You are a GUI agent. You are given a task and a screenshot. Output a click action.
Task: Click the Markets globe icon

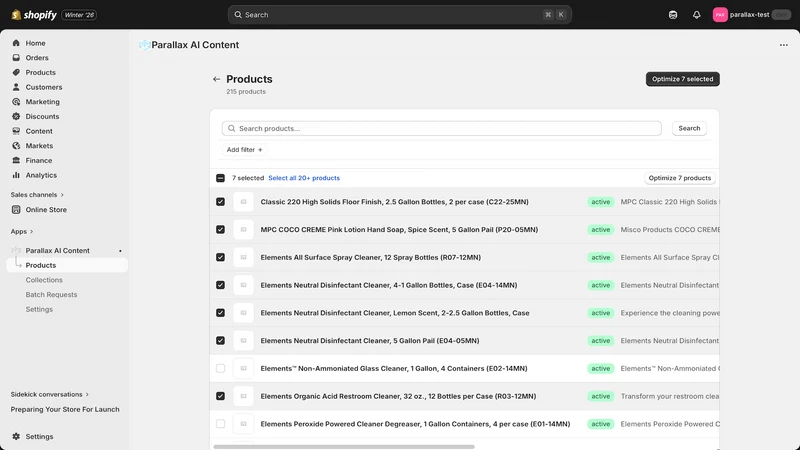16,145
